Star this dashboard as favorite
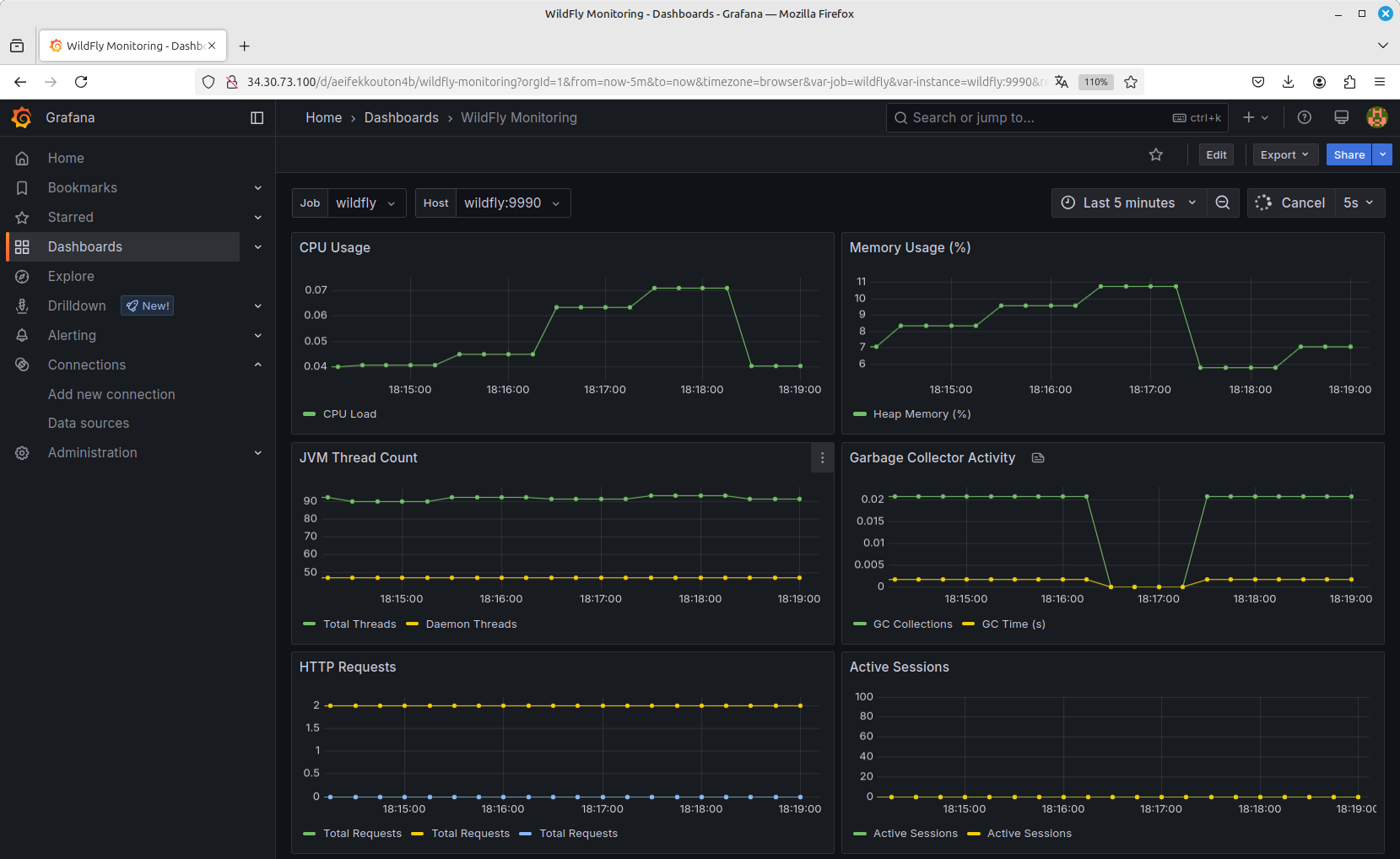 pyautogui.click(x=1156, y=154)
